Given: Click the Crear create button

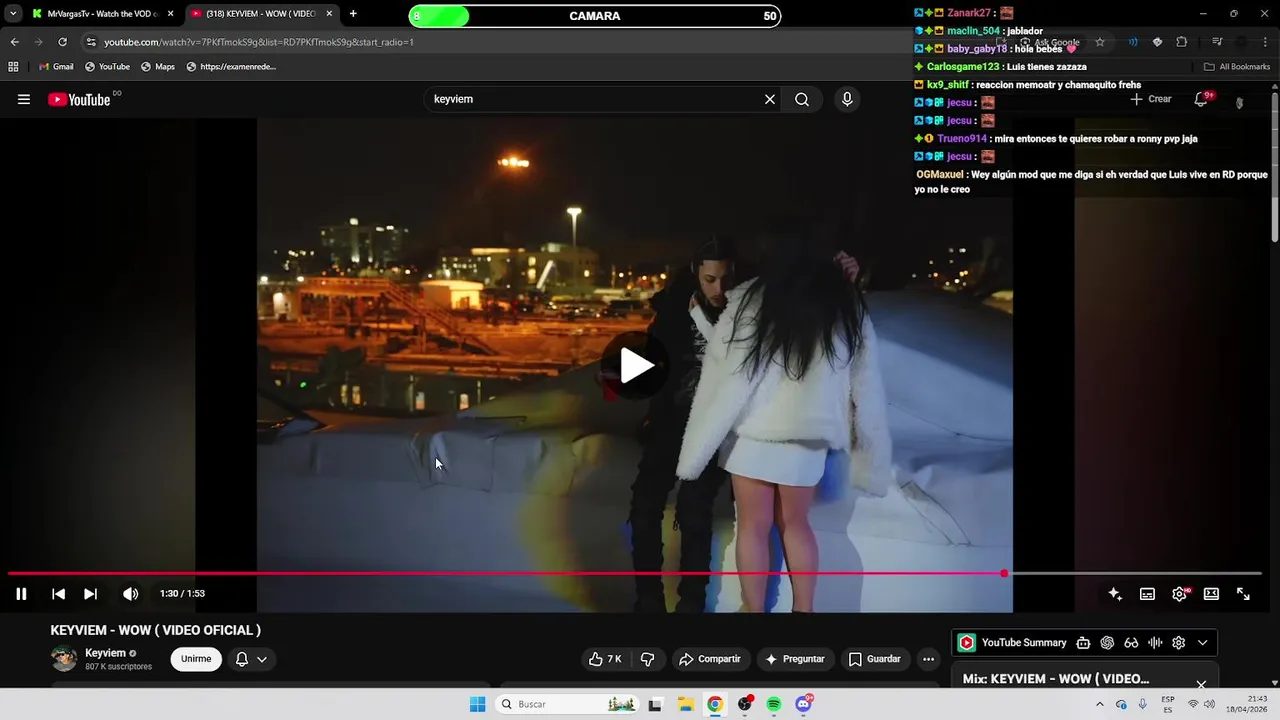Looking at the screenshot, I should pyautogui.click(x=1151, y=99).
